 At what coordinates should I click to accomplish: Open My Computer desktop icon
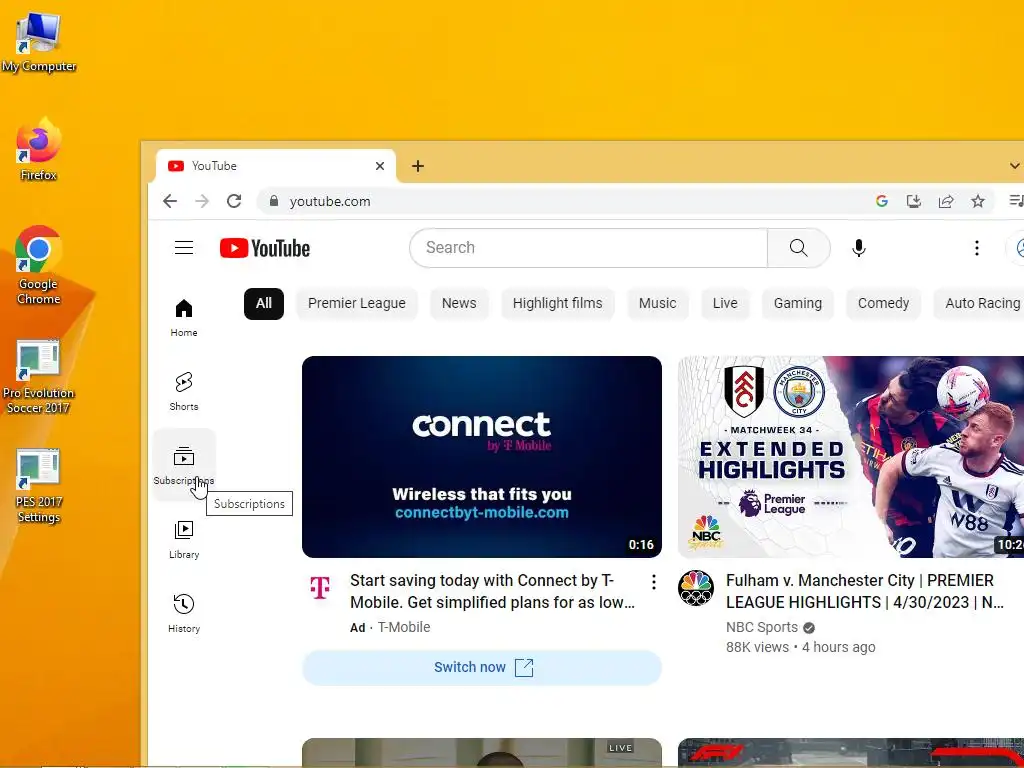39,42
